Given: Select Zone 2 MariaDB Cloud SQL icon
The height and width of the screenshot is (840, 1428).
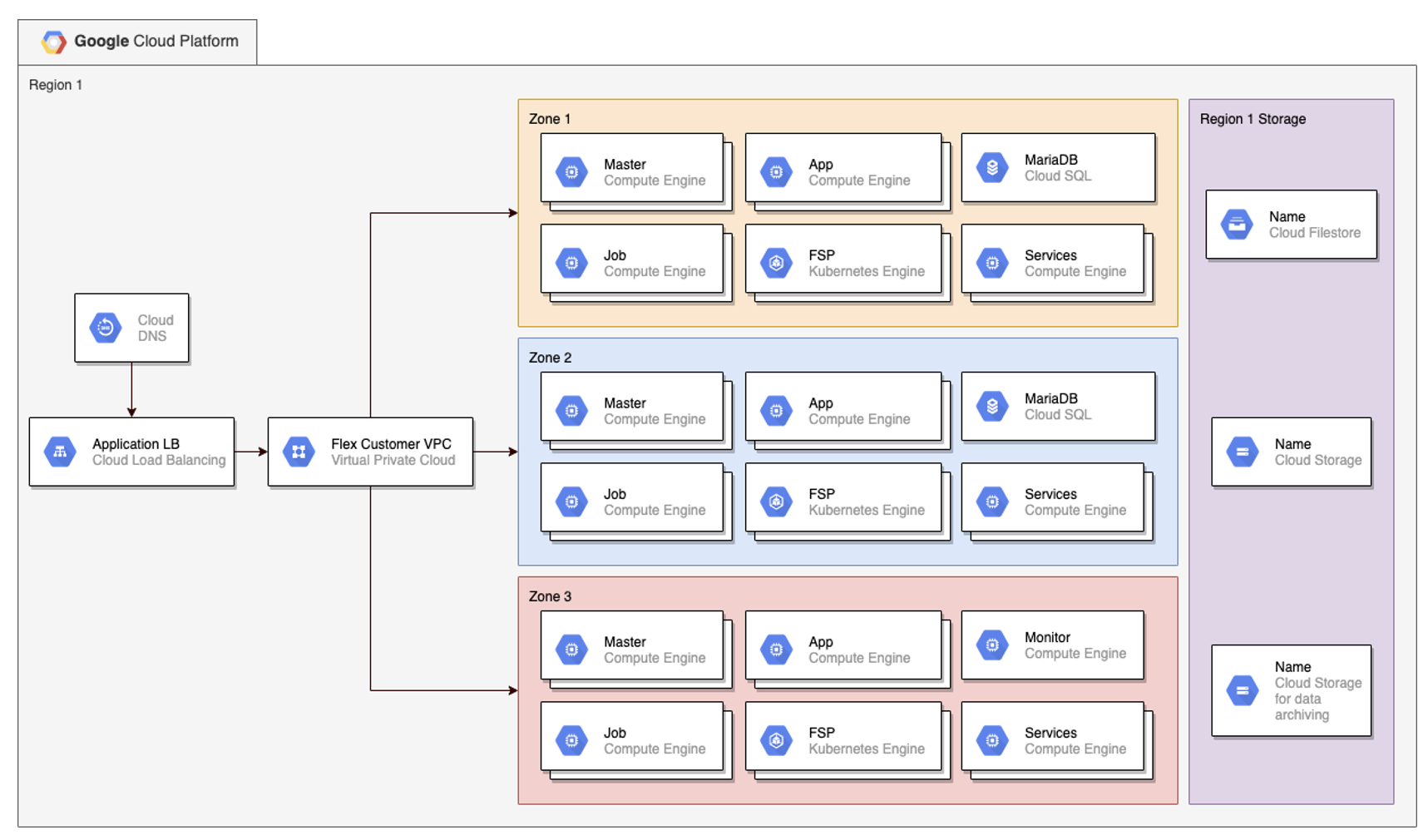Looking at the screenshot, I should 992,406.
